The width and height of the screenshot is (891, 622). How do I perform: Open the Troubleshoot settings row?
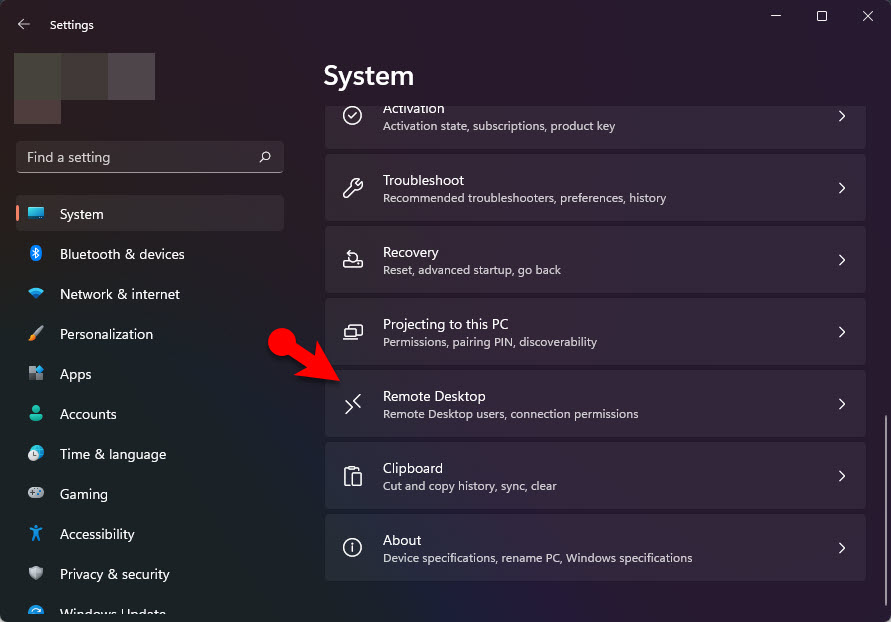[595, 188]
